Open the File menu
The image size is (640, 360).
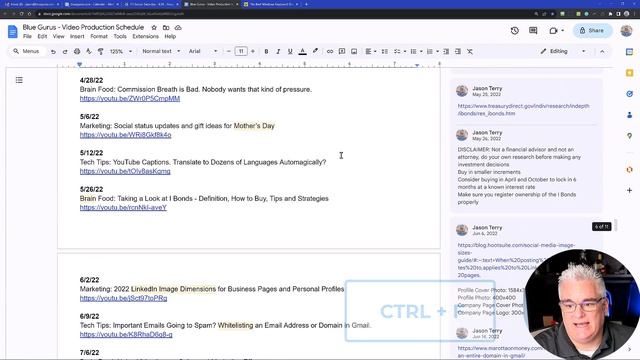point(27,36)
